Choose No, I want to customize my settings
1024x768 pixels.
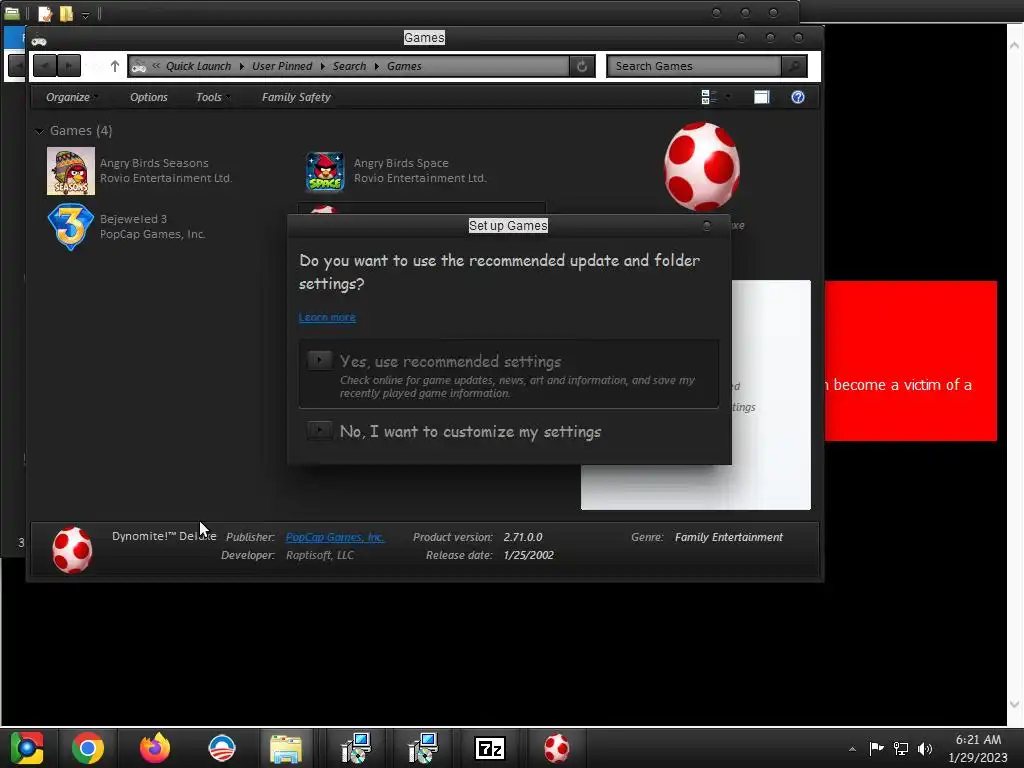pyautogui.click(x=509, y=432)
